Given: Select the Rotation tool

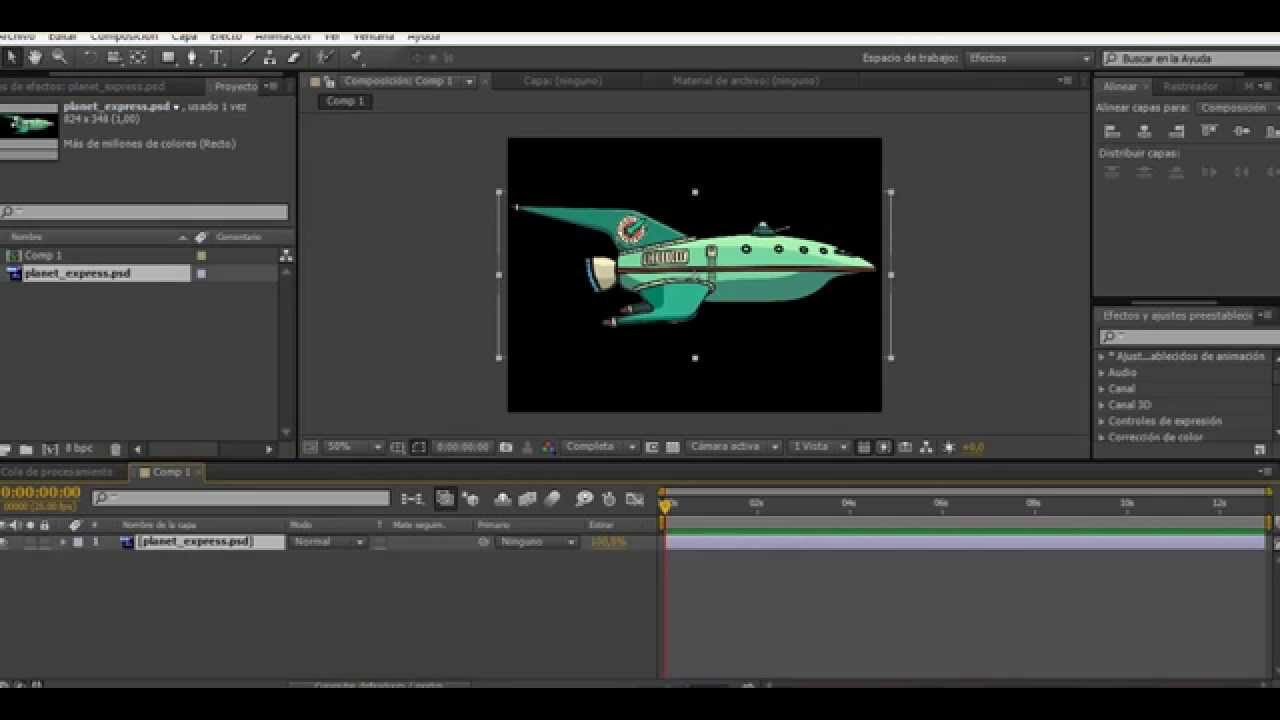Looking at the screenshot, I should coord(90,58).
